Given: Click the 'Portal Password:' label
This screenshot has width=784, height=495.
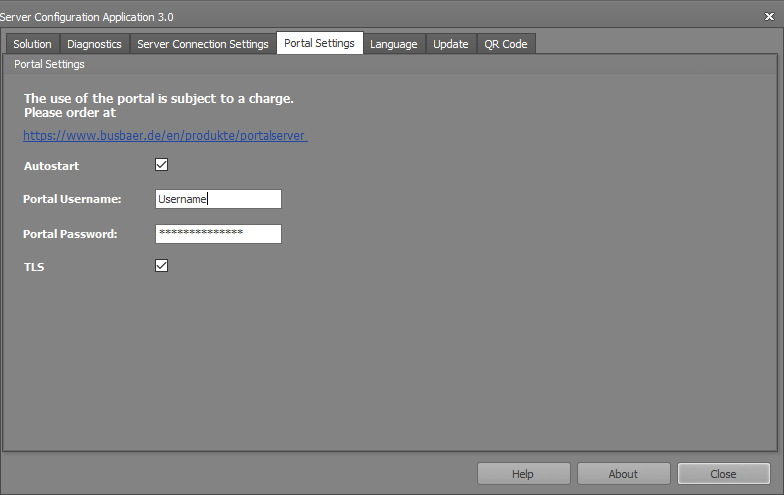Looking at the screenshot, I should click(70, 234).
